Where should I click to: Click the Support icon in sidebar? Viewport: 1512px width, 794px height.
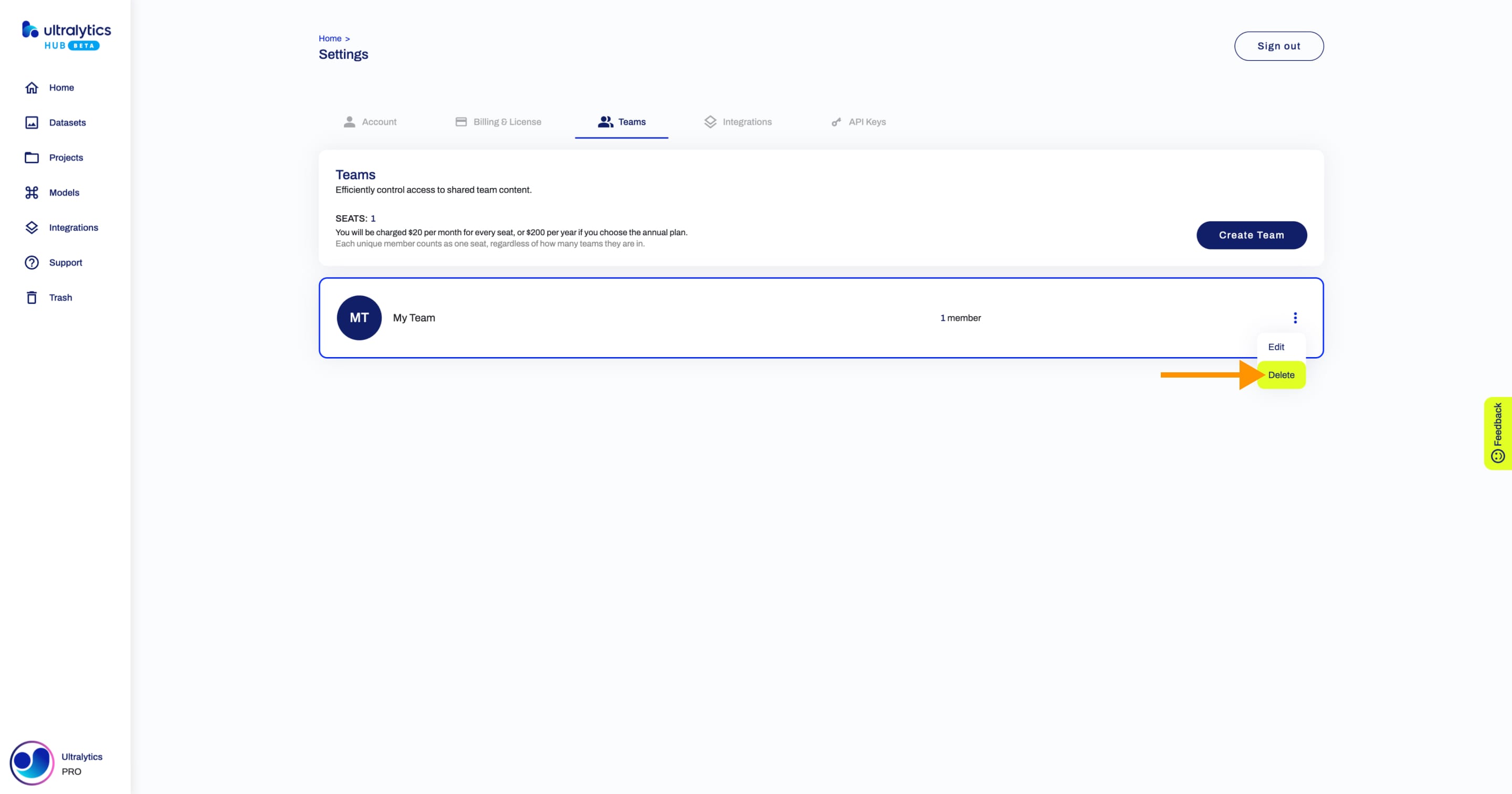coord(31,262)
